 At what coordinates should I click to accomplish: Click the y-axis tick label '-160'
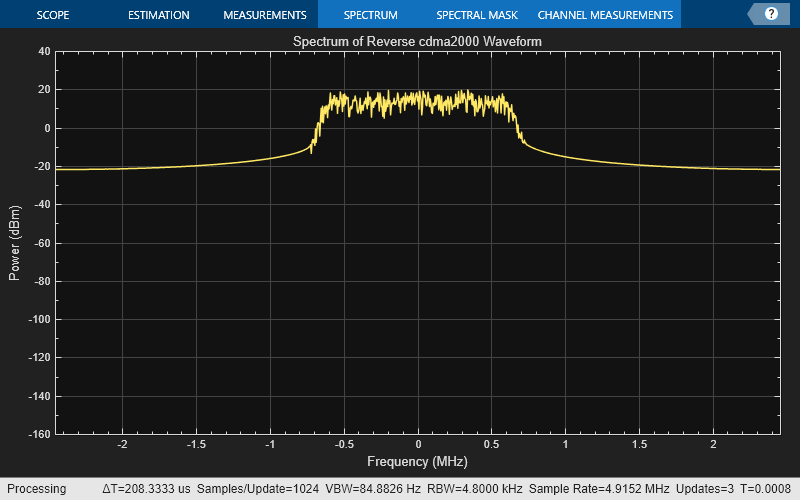coord(39,434)
